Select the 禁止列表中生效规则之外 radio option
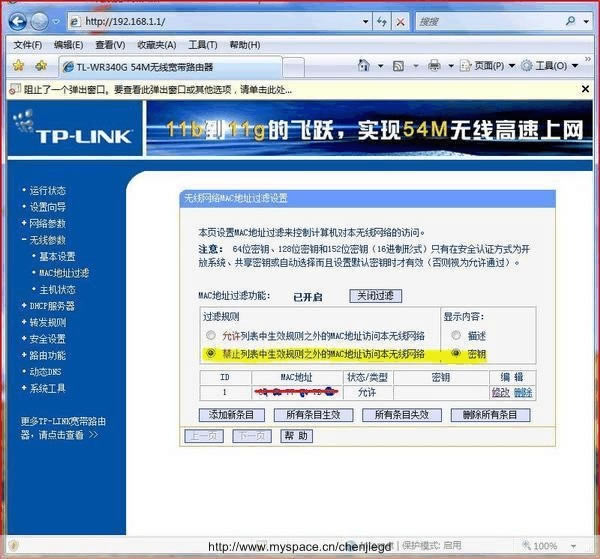Viewport: 600px width, 559px height. point(210,353)
